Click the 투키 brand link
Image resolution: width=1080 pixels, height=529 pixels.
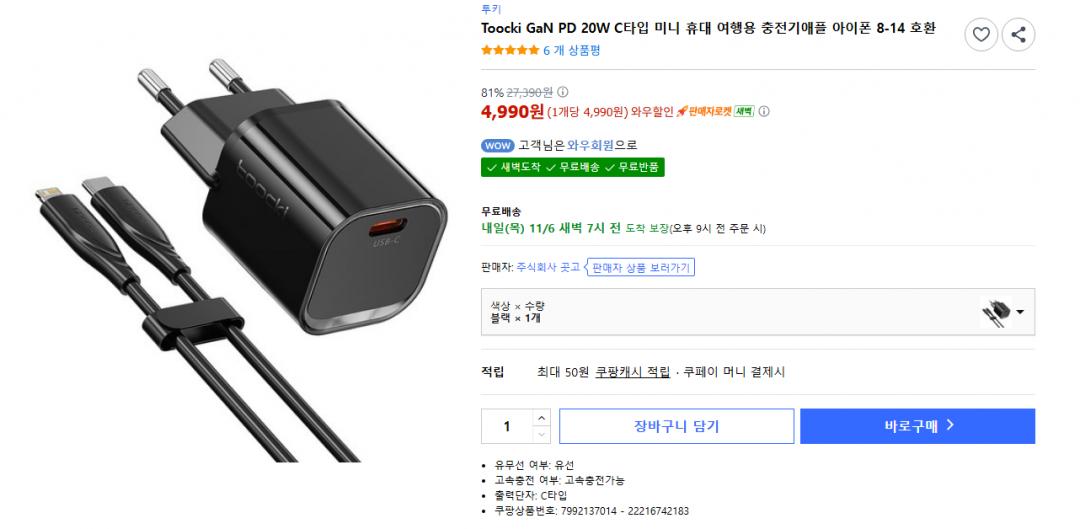coord(490,9)
